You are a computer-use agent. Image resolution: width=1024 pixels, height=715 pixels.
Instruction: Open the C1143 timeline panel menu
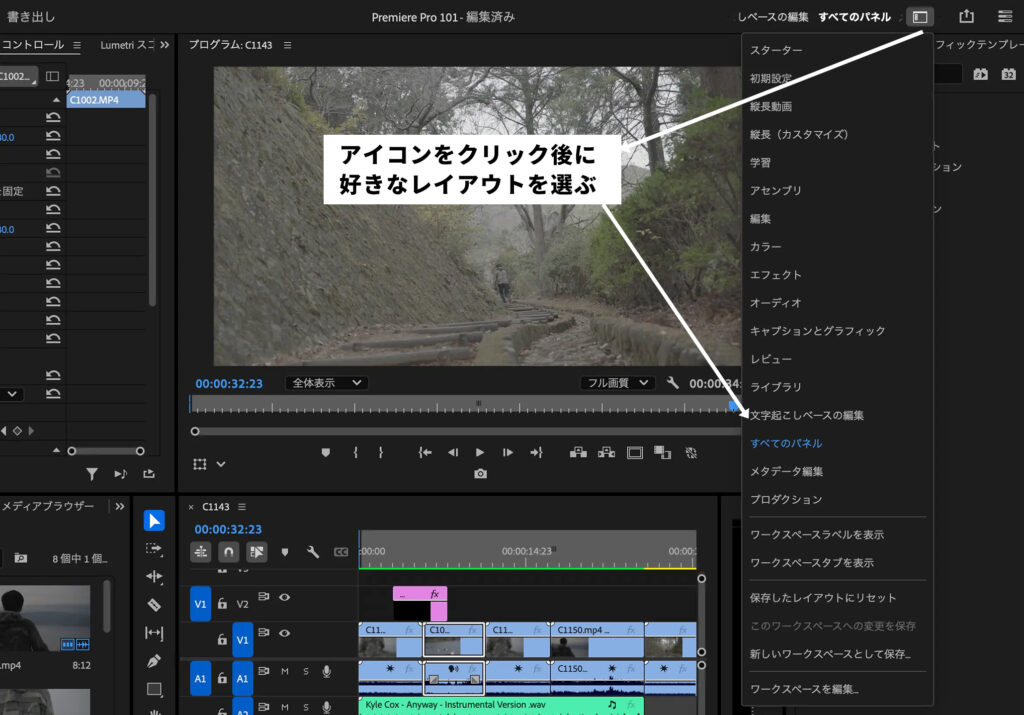pyautogui.click(x=242, y=507)
